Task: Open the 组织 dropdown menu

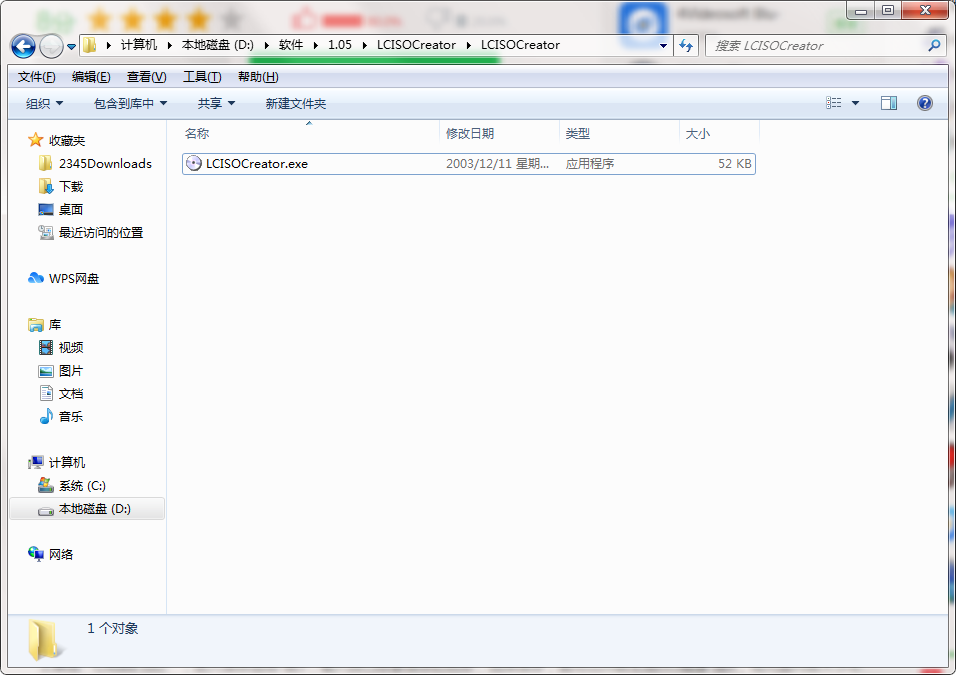Action: coord(41,102)
